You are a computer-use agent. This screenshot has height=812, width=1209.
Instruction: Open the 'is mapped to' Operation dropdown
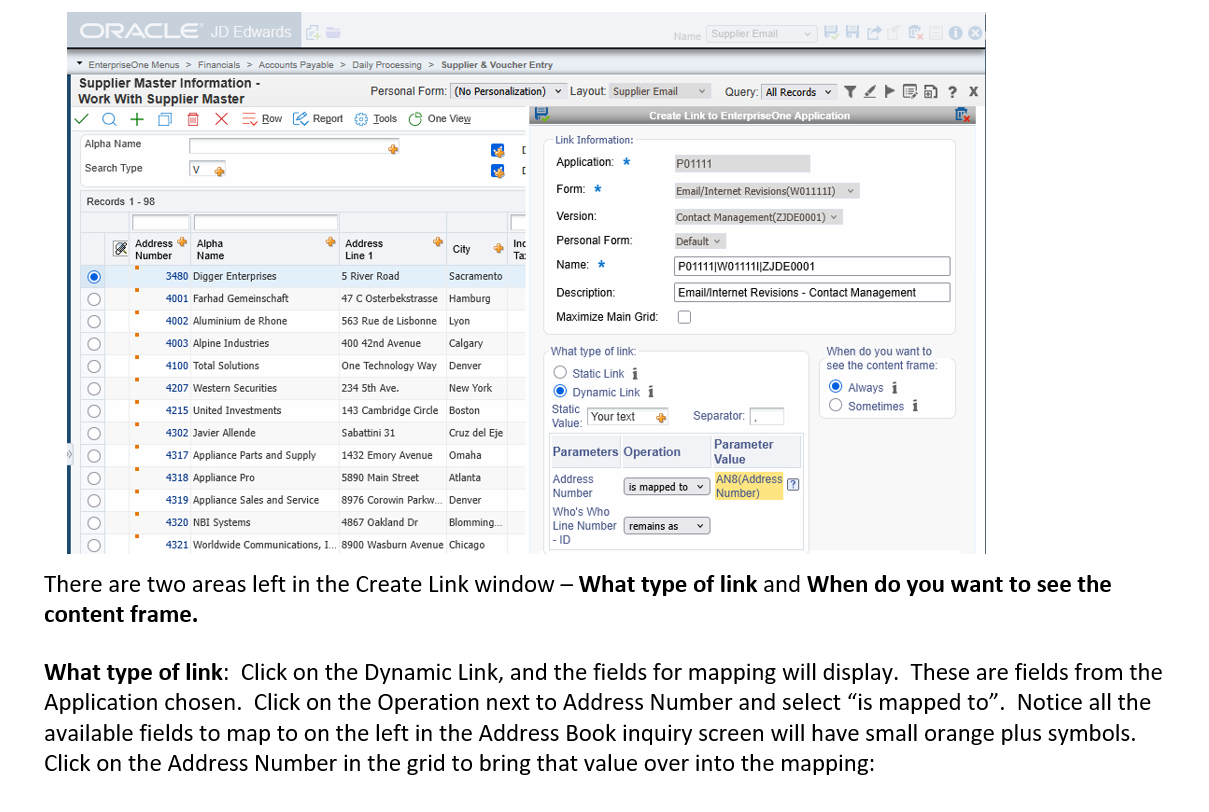[666, 487]
